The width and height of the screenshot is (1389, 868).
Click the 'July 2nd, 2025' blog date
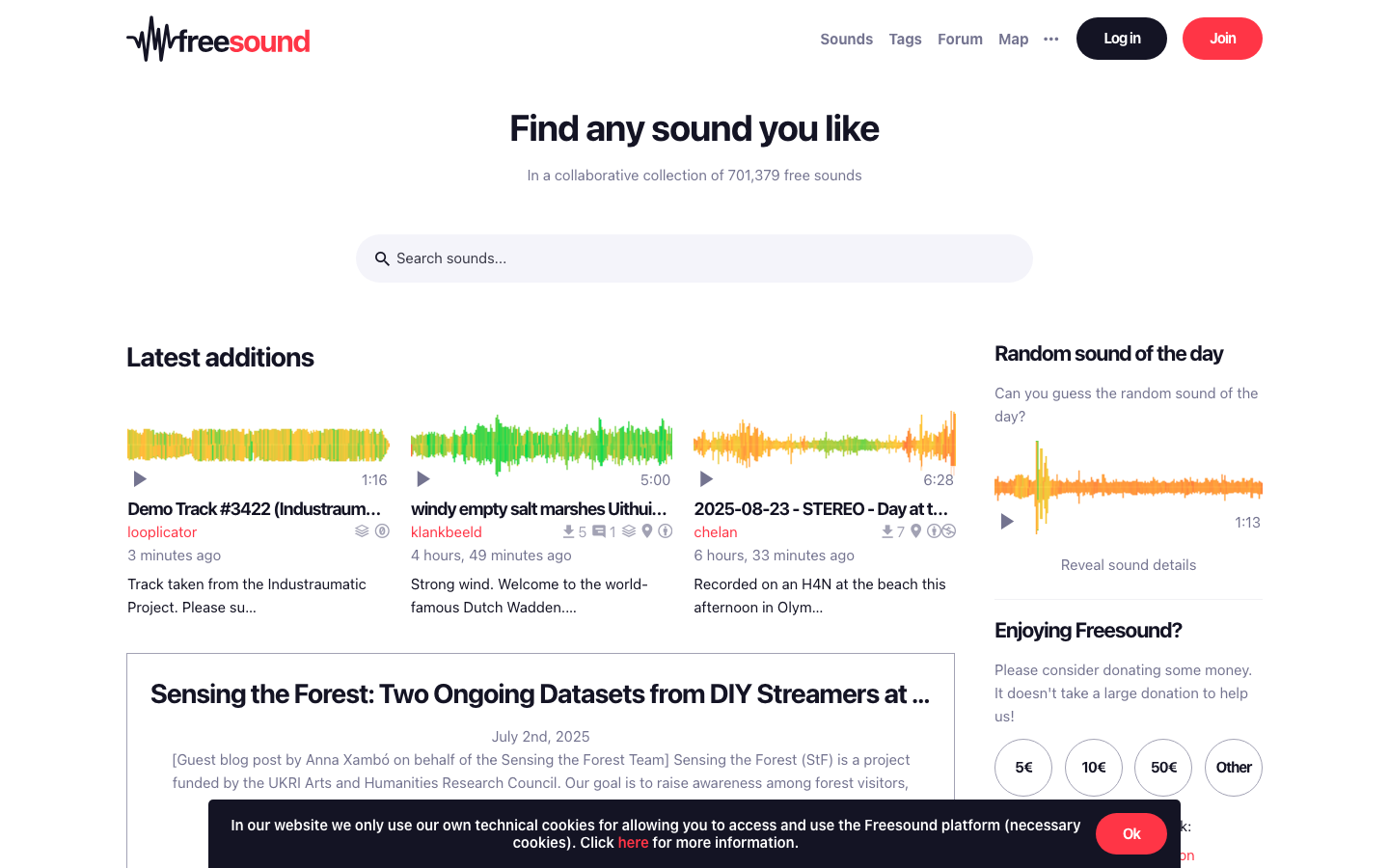pos(541,737)
